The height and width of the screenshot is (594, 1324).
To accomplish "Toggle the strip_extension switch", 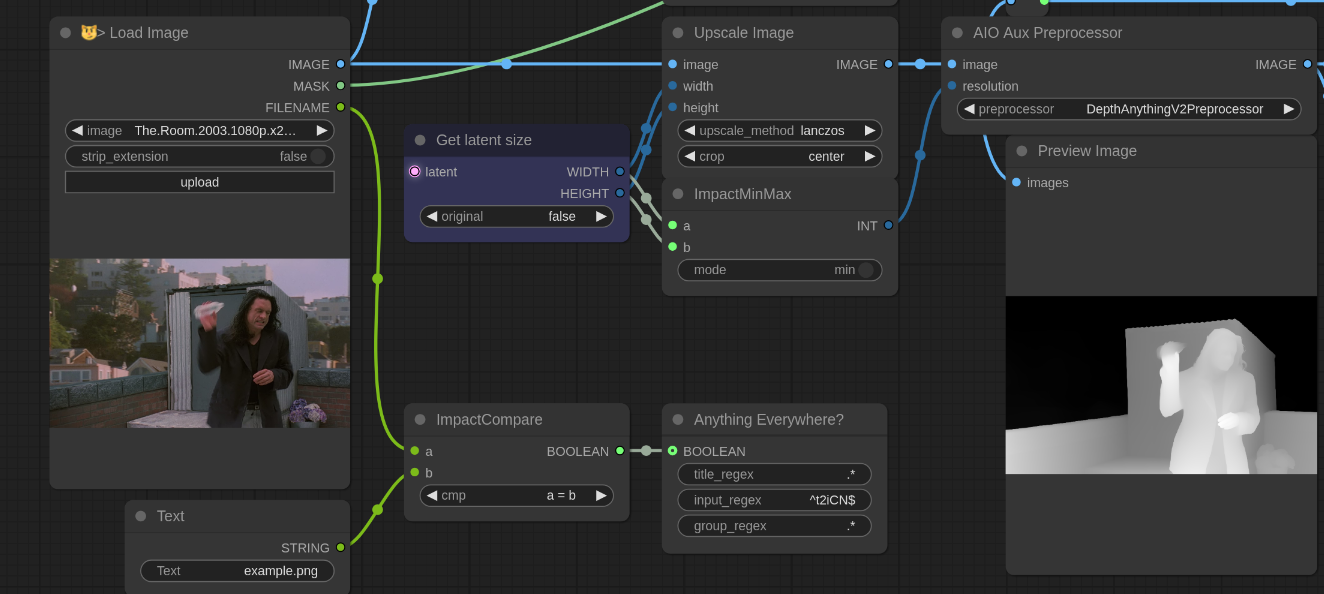I will tap(318, 156).
